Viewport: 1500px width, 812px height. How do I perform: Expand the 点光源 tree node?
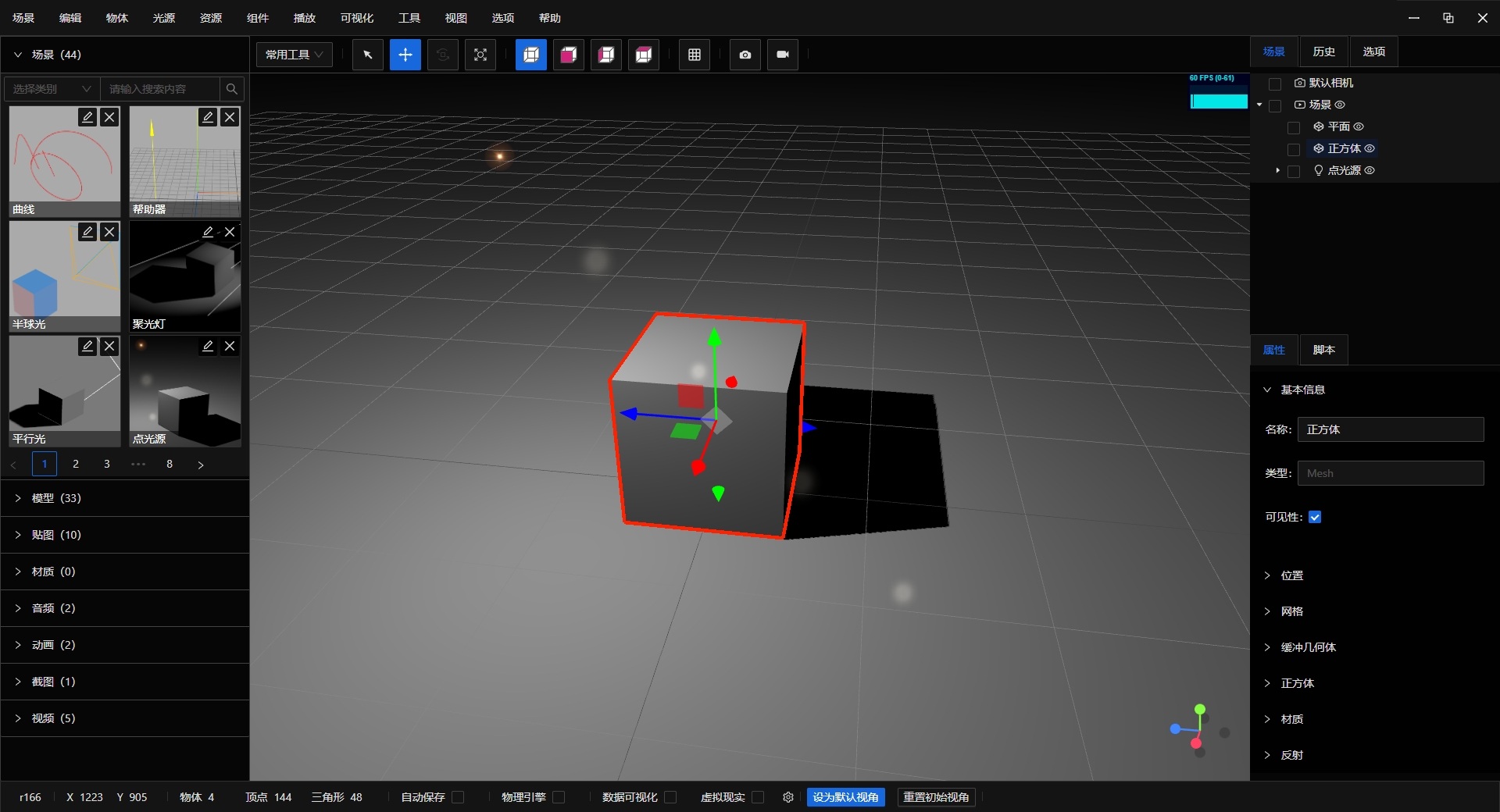coord(1277,170)
